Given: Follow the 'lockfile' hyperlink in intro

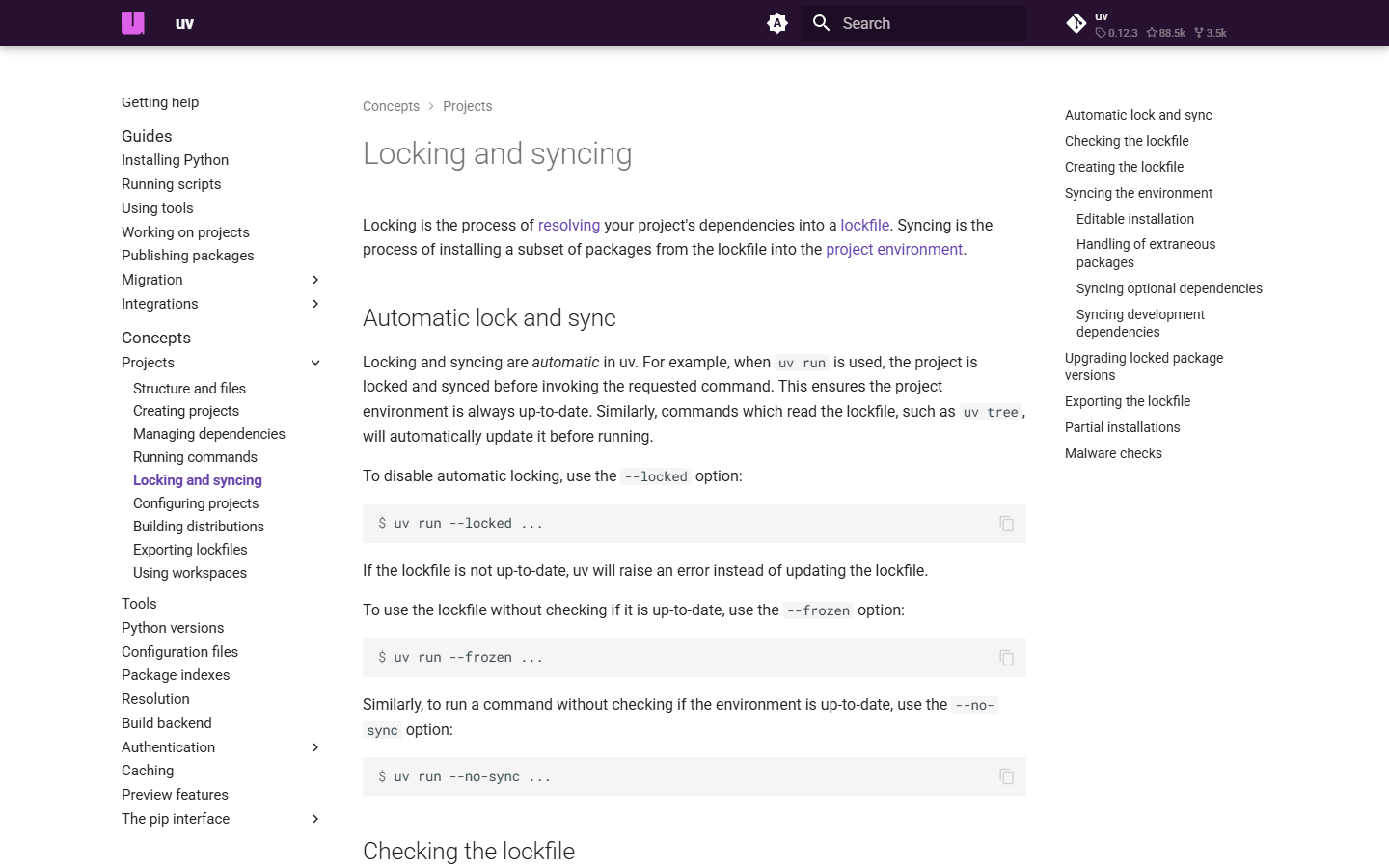Looking at the screenshot, I should pyautogui.click(x=865, y=225).
